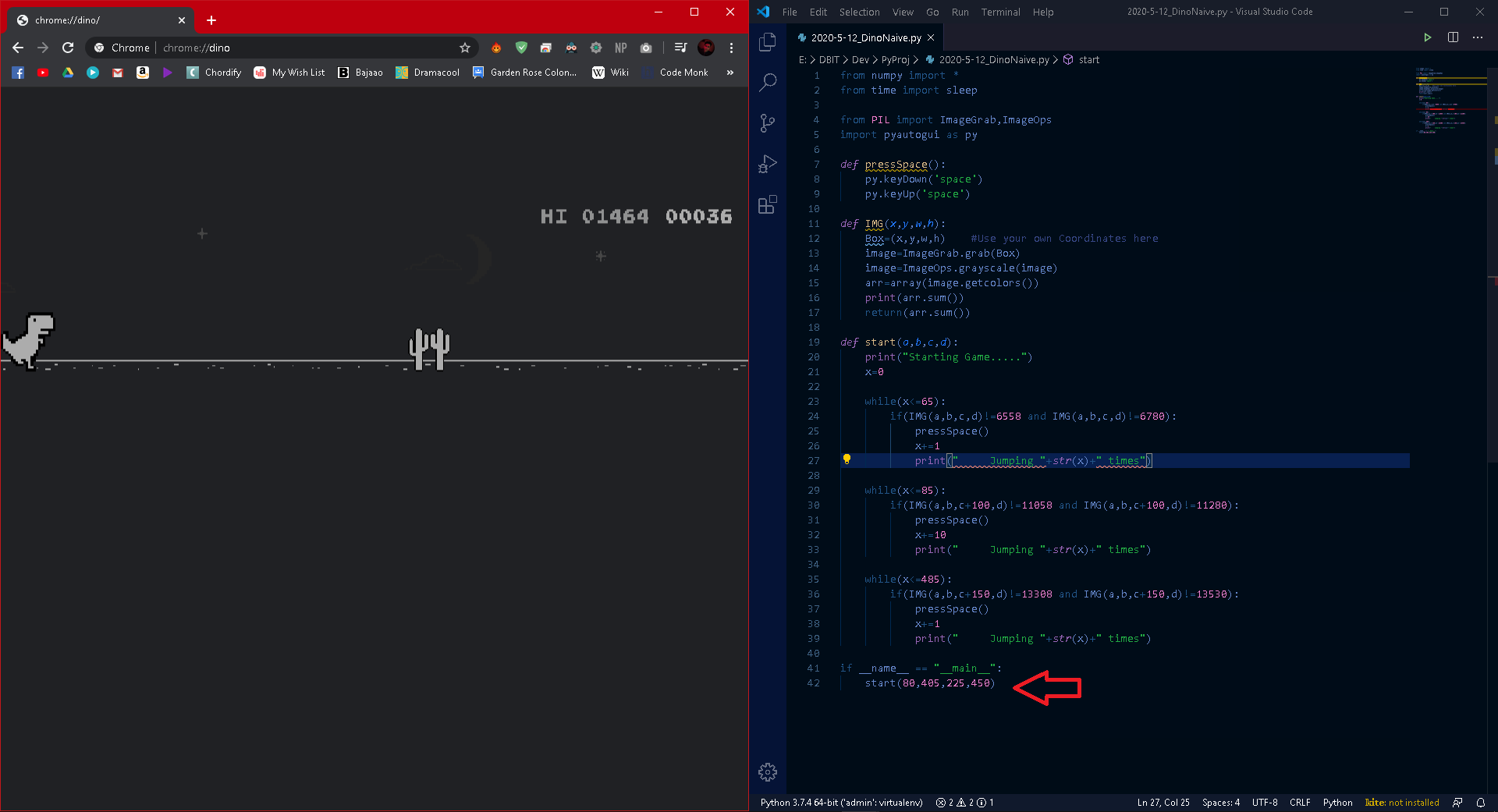Select the Python 3.7.4 interpreter in status bar

[841, 803]
